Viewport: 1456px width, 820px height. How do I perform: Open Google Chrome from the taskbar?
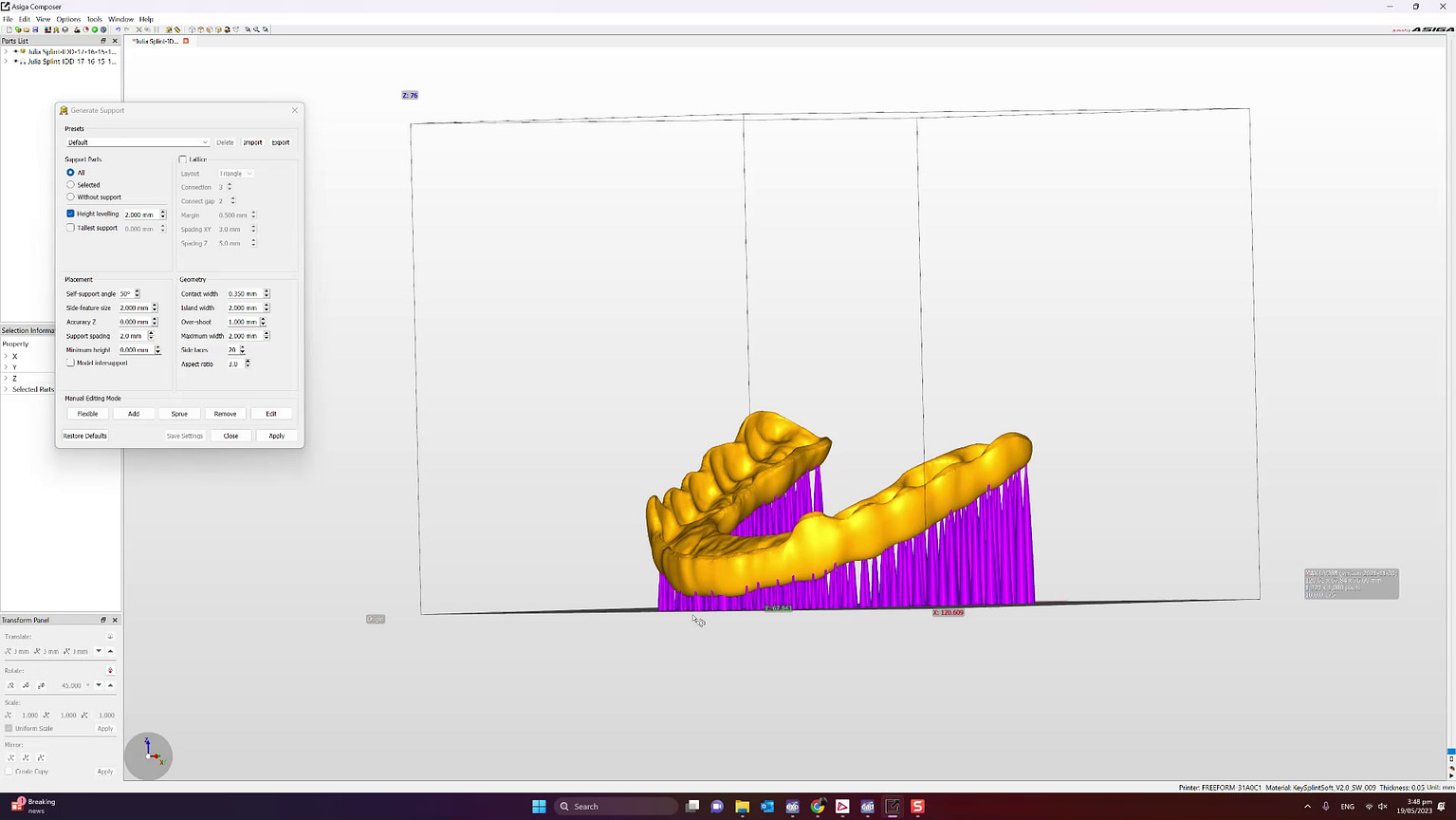point(817,806)
